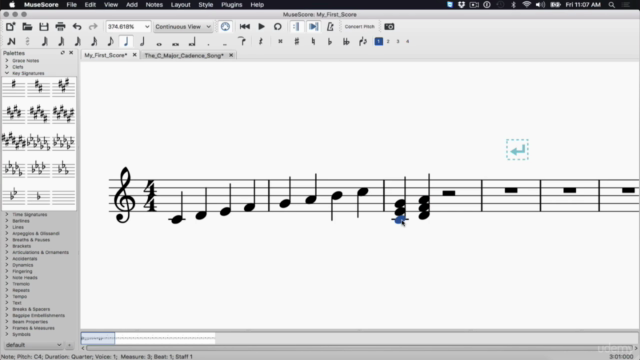Apply sharp accidental
The image size is (640, 360).
pos(297,41)
